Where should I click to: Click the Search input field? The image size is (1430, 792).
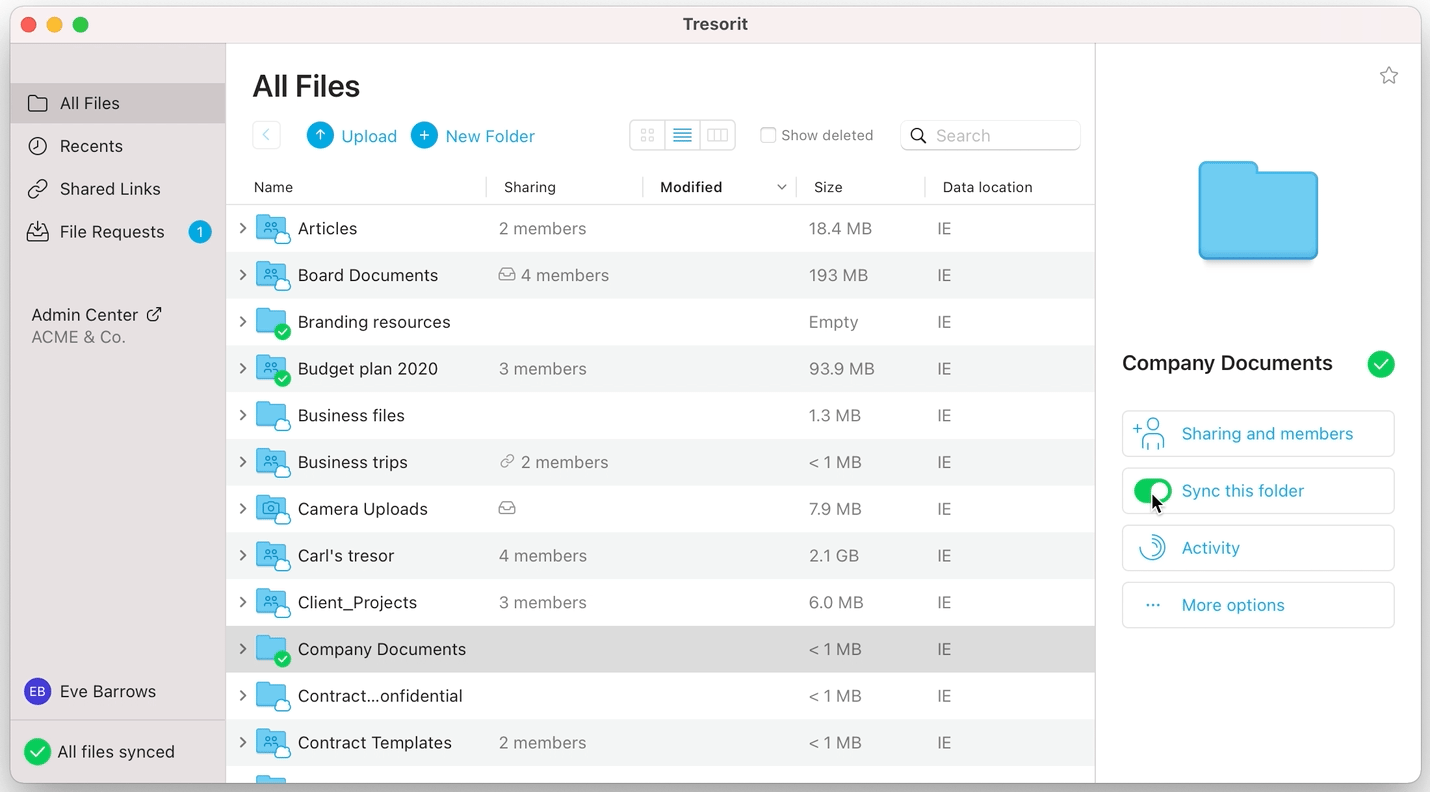point(990,136)
